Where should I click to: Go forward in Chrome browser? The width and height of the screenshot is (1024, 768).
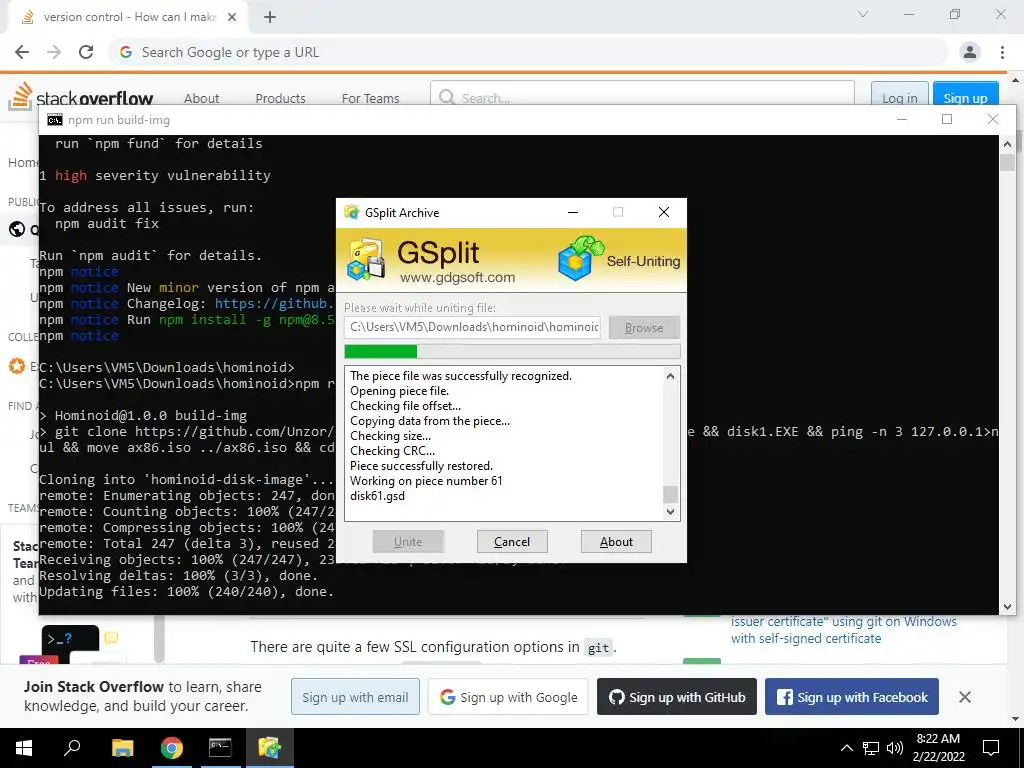tap(54, 52)
